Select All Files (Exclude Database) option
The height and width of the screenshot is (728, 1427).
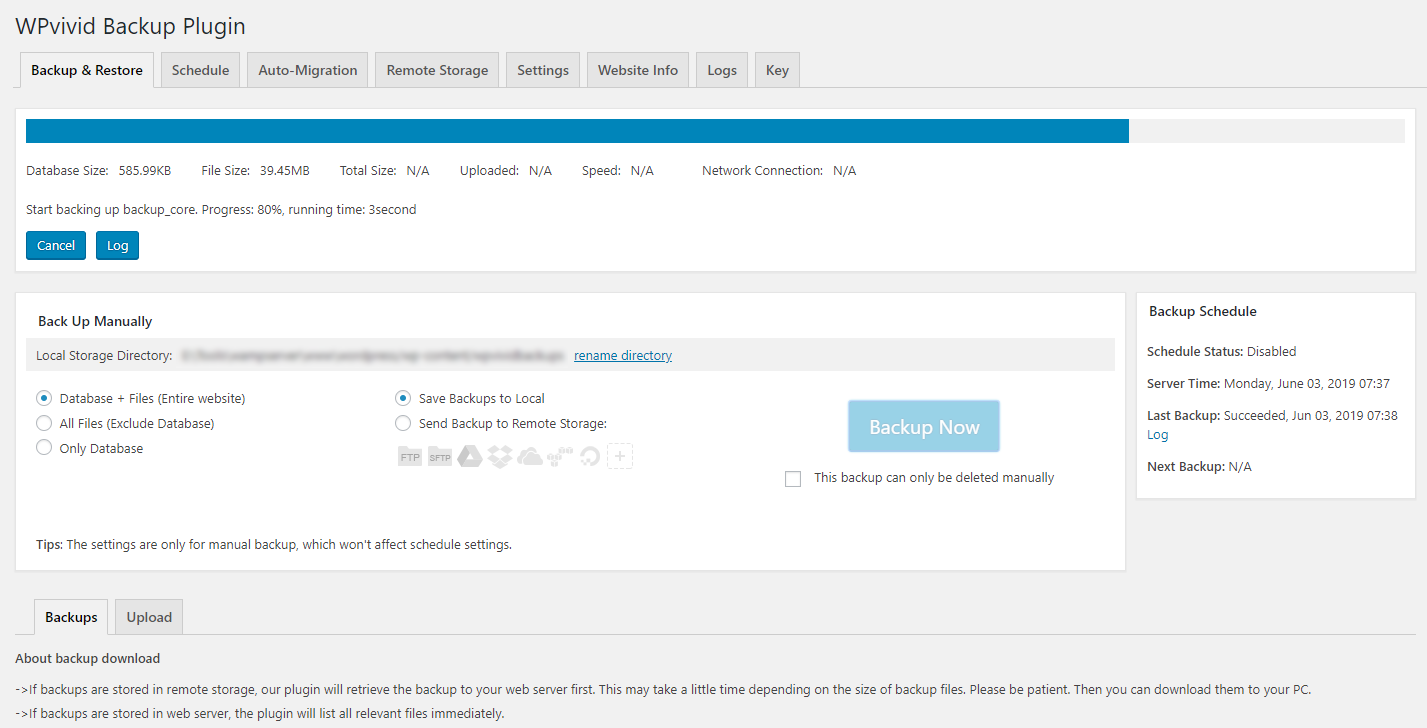pos(44,423)
